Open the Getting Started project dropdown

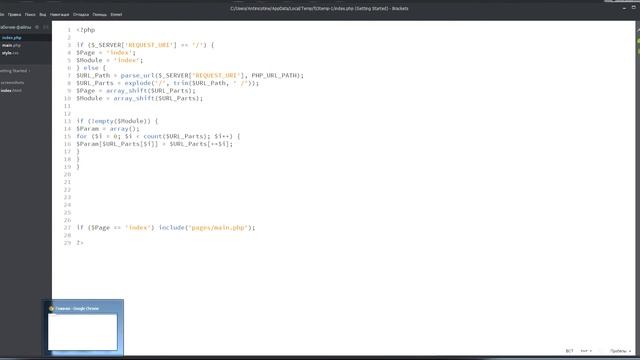(16, 71)
